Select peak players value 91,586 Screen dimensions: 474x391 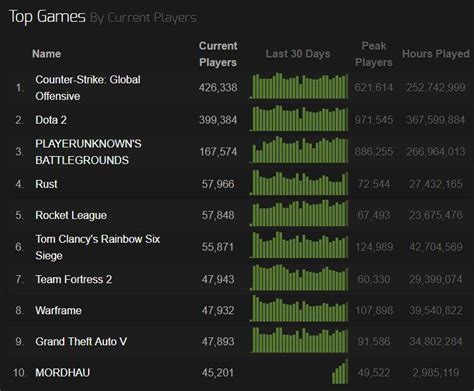point(374,342)
